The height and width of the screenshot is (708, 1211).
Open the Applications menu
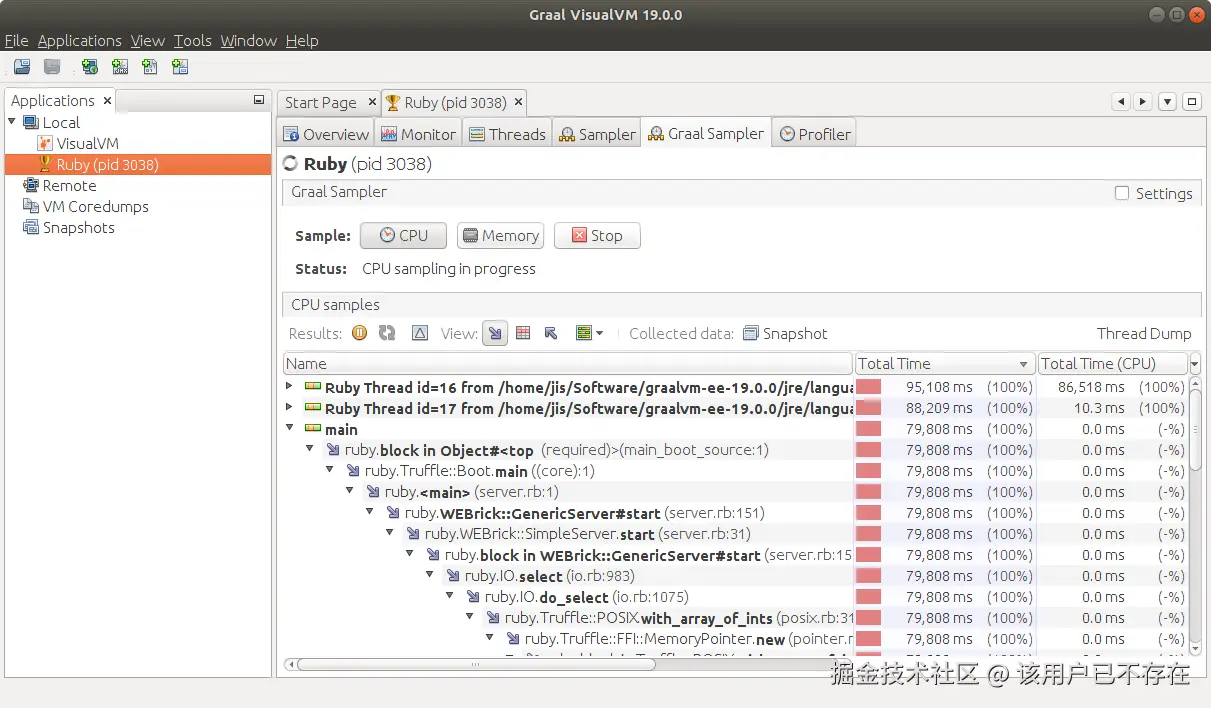pos(79,40)
